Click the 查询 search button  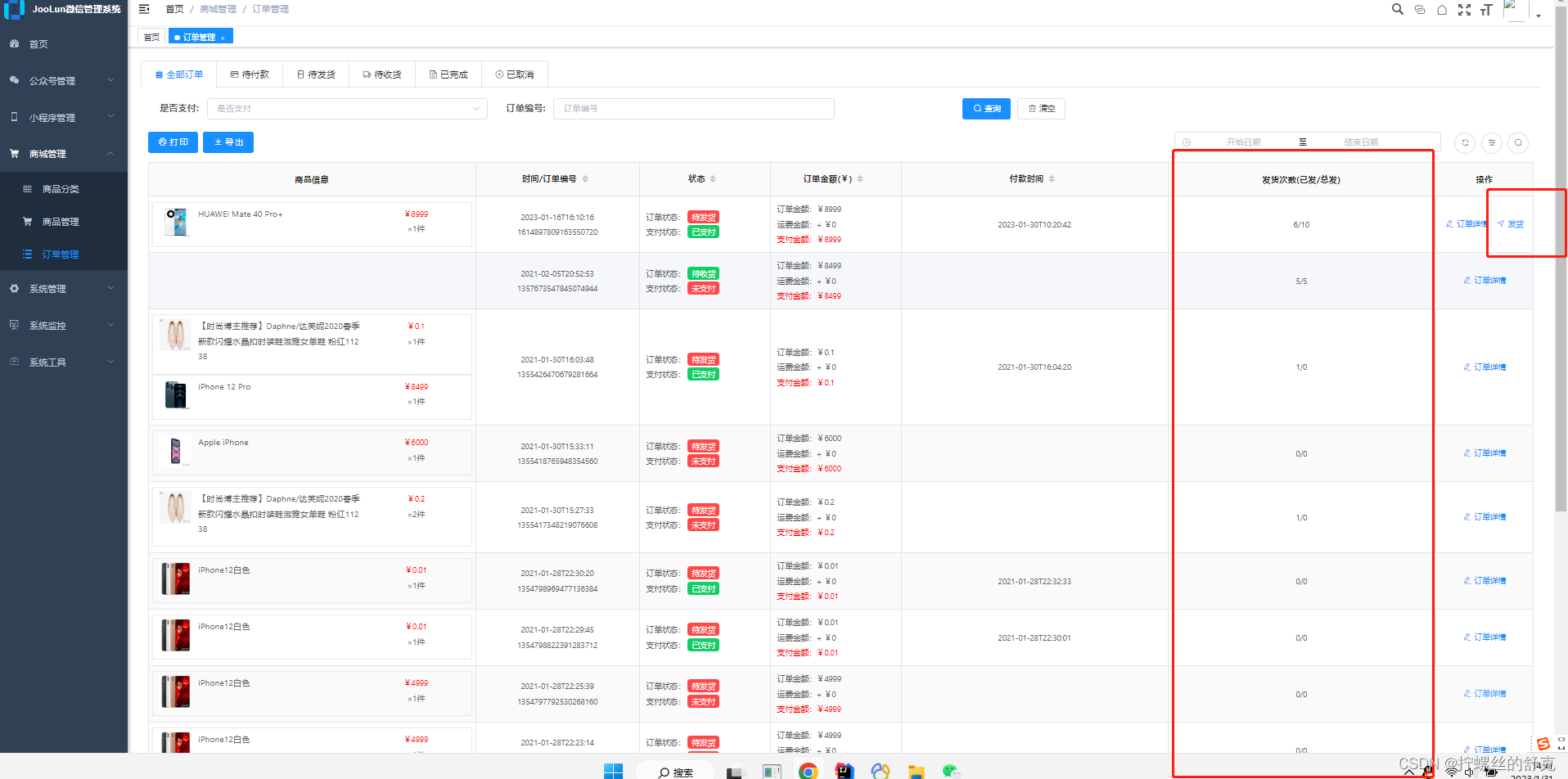pyautogui.click(x=986, y=109)
